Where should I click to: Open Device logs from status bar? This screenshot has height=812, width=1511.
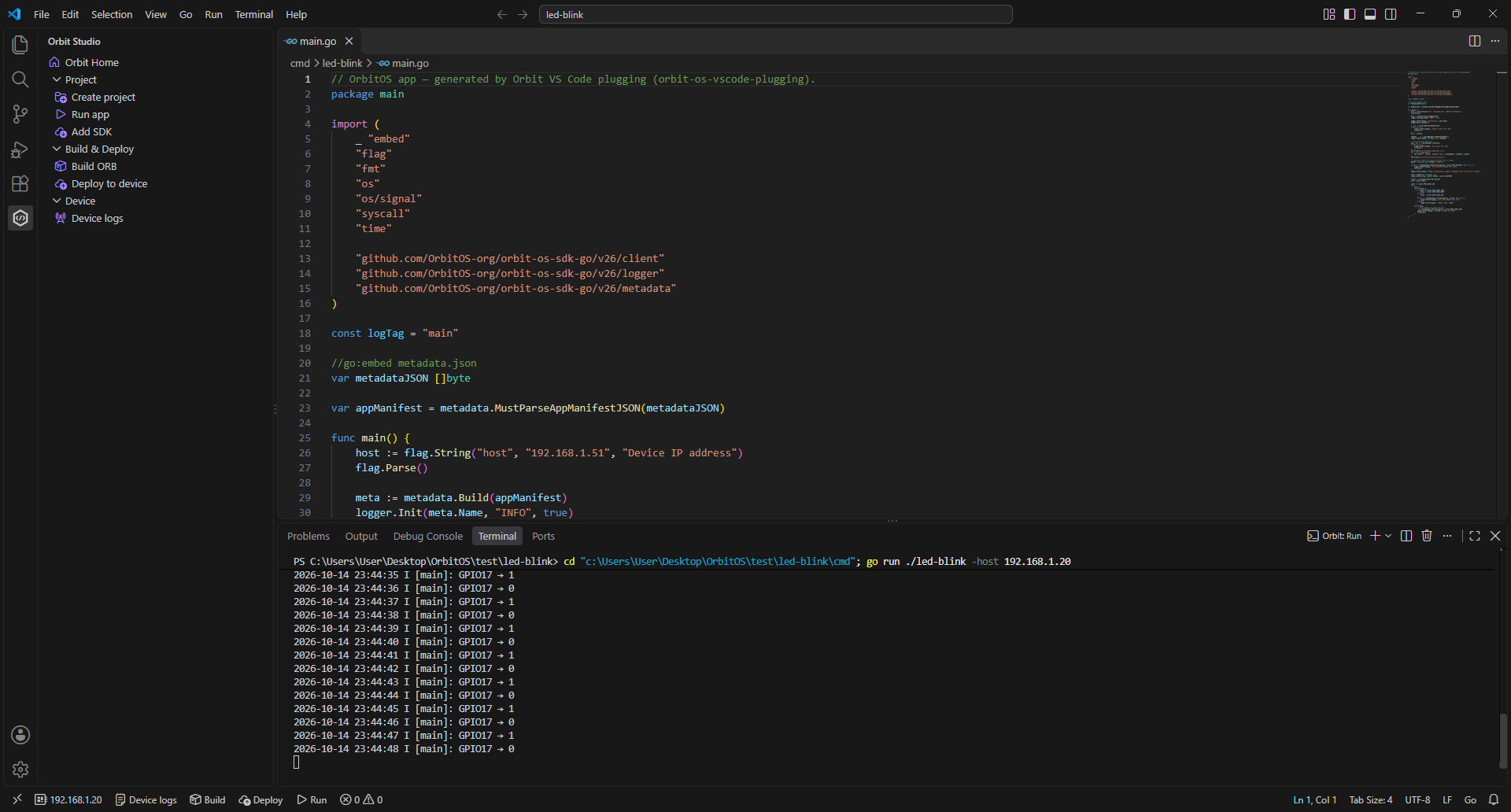tap(146, 799)
